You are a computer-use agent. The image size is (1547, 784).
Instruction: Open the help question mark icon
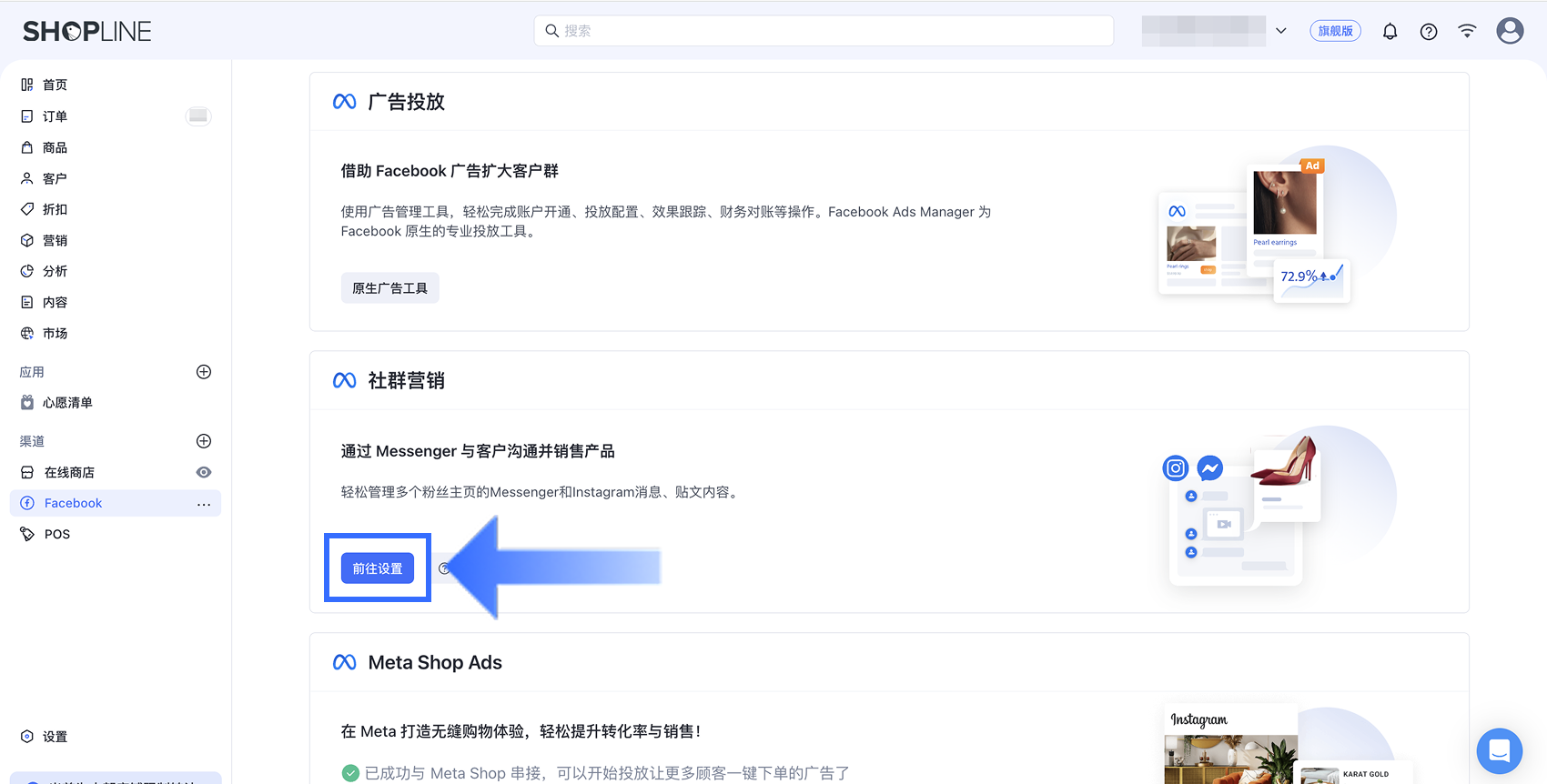tap(1429, 32)
